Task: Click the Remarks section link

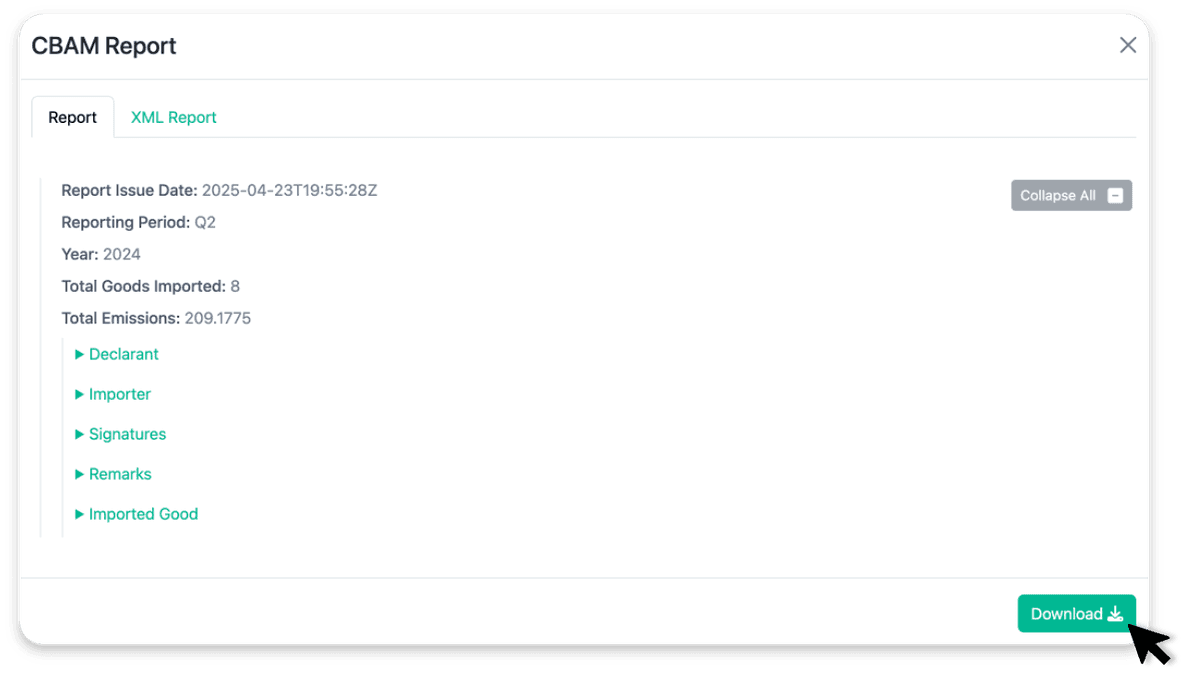Action: [120, 474]
